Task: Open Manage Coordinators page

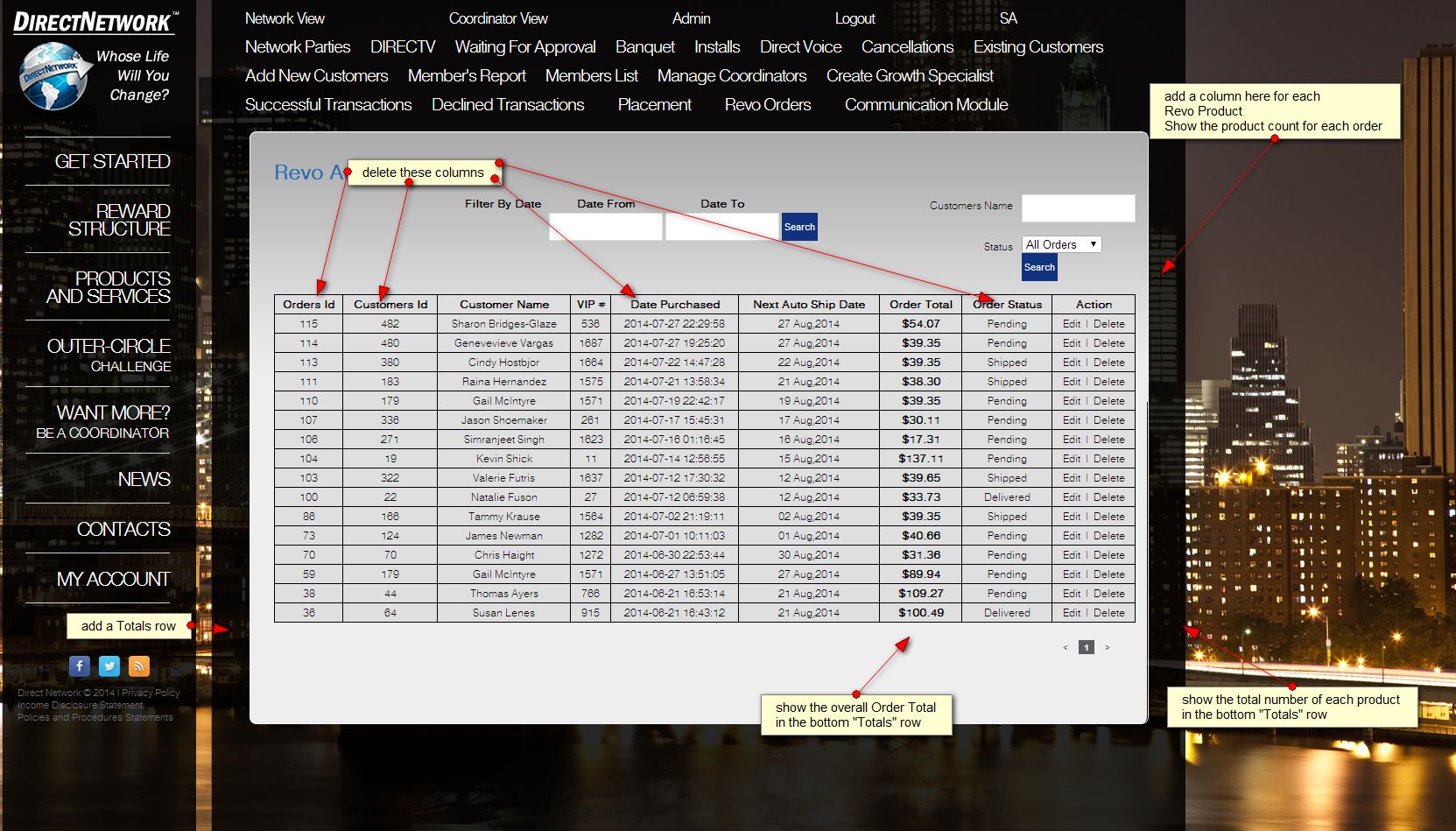Action: click(x=732, y=76)
